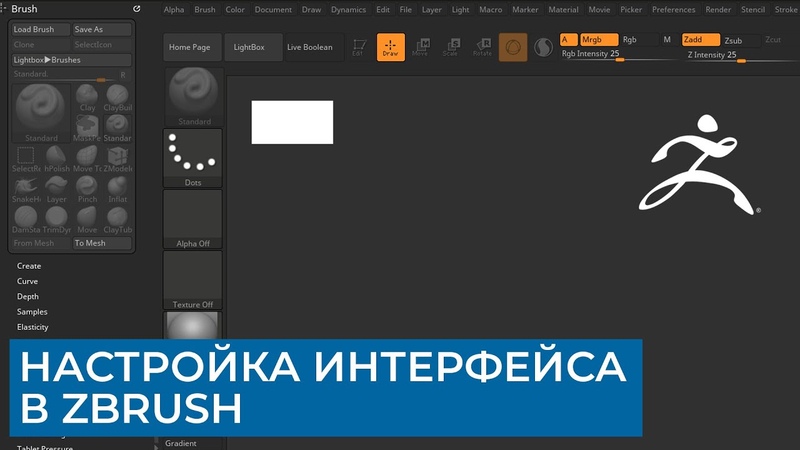Choose the hPolish brush icon
800x450 pixels.
click(56, 159)
